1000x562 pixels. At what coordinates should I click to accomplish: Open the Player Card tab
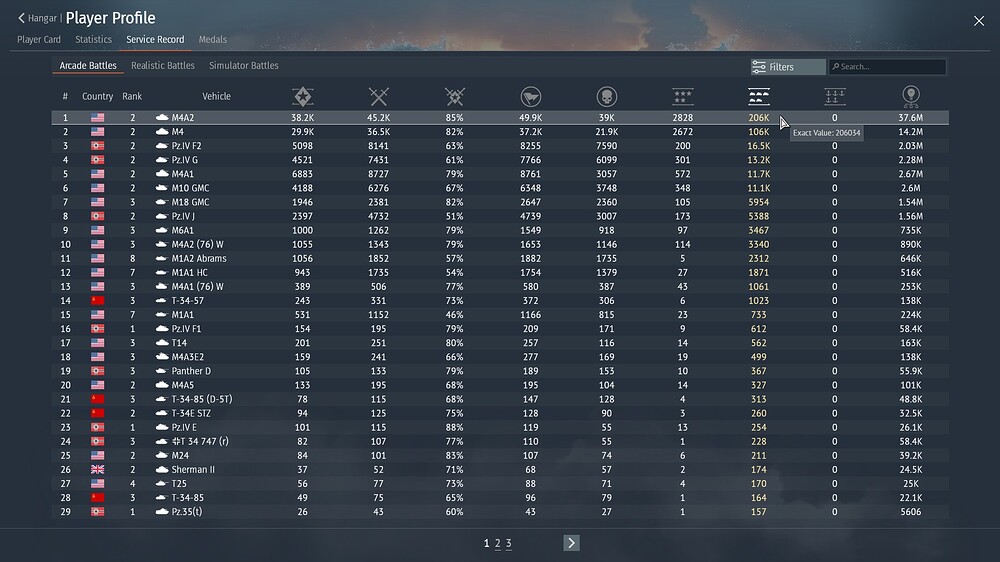(39, 40)
